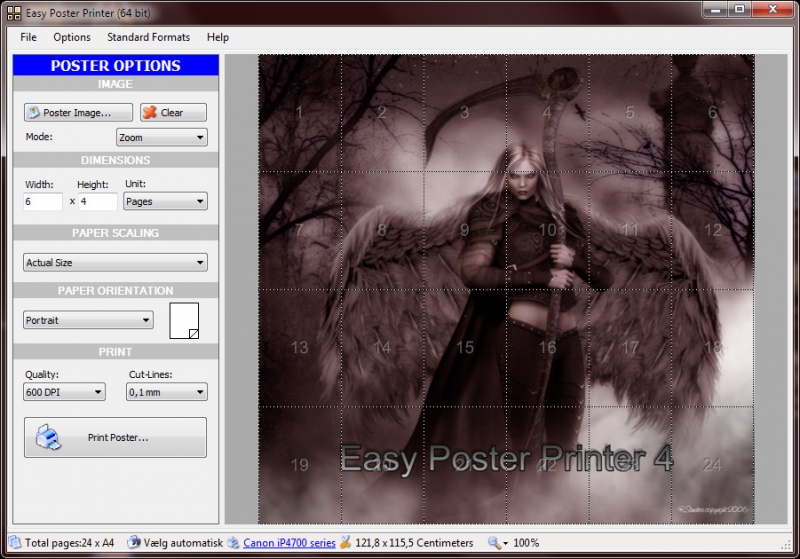Expand the Quality dropdown showing 600 DPI
Image resolution: width=800 pixels, height=559 pixels.
(64, 392)
